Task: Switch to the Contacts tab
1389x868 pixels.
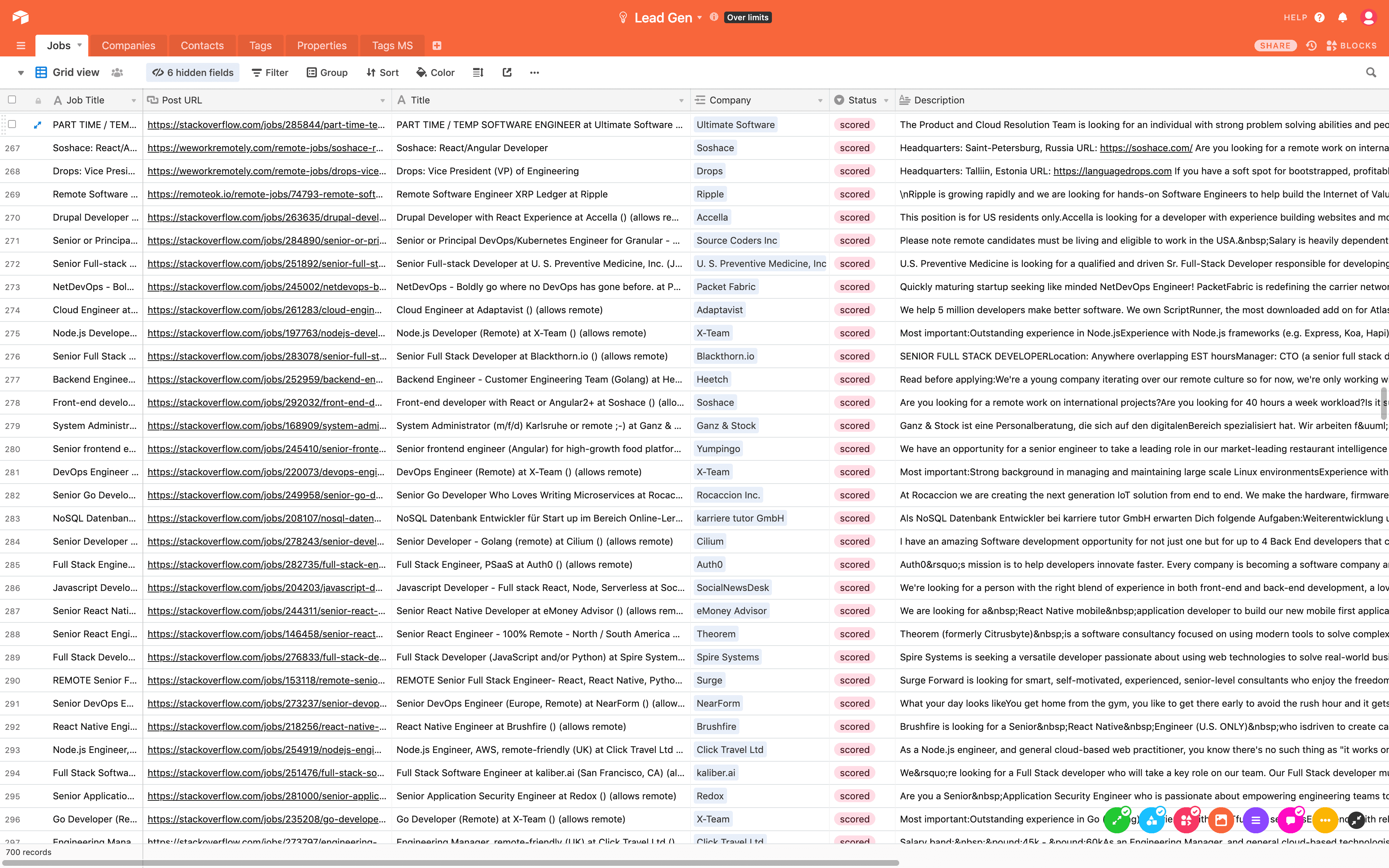Action: pyautogui.click(x=202, y=45)
